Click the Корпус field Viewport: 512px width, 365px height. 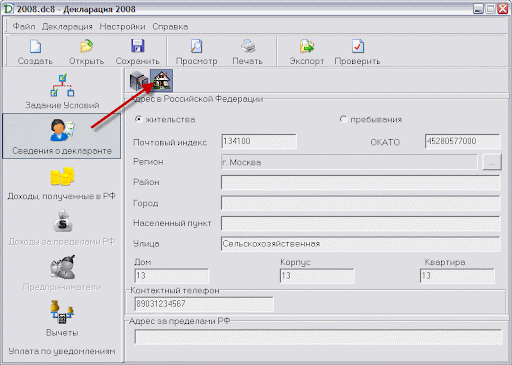coord(317,276)
